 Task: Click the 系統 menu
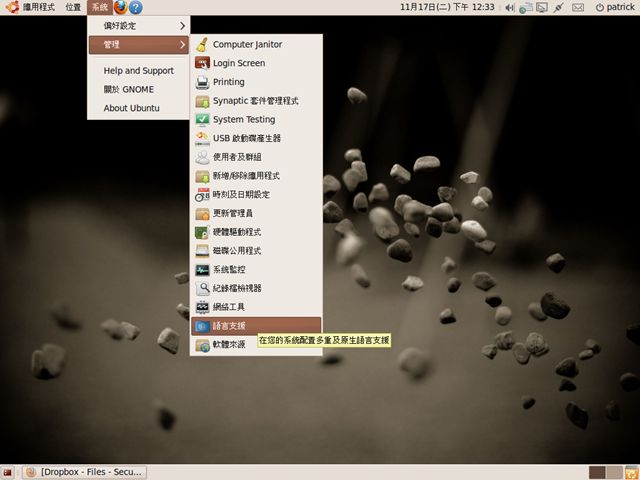click(x=100, y=7)
